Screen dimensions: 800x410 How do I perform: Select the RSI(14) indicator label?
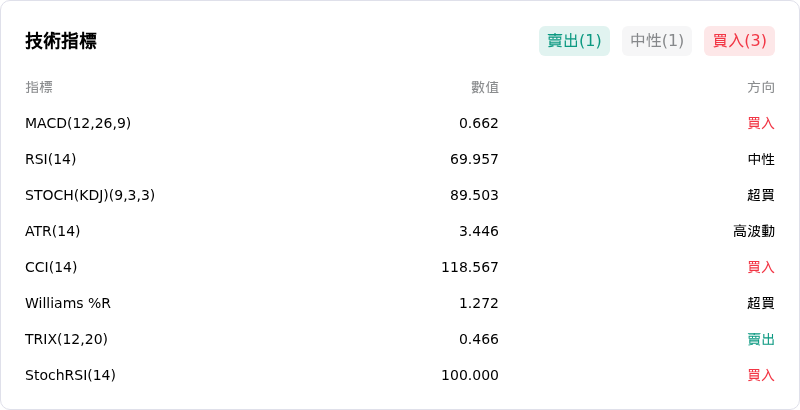51,160
